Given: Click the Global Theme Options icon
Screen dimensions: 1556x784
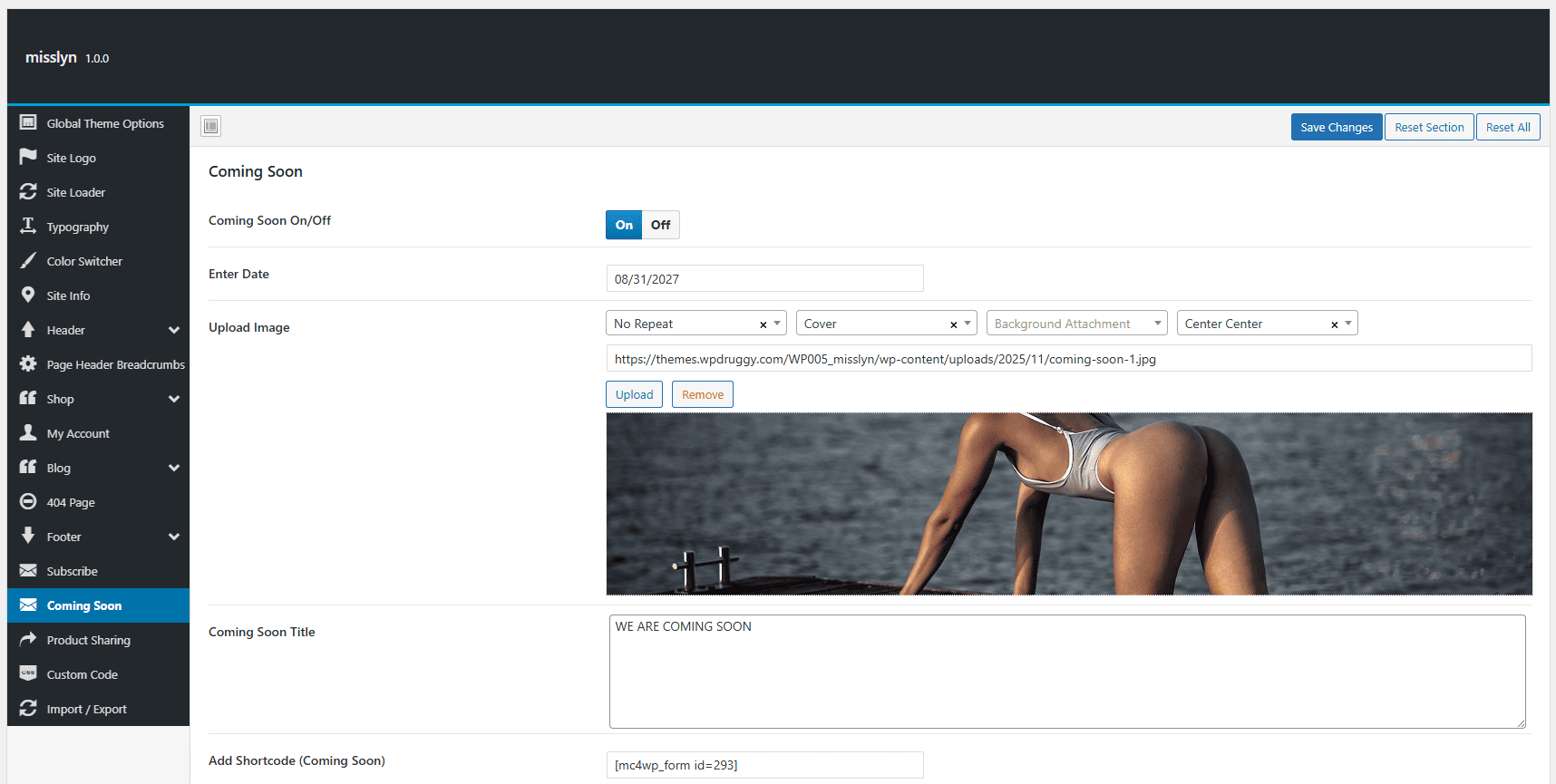Looking at the screenshot, I should coord(28,122).
